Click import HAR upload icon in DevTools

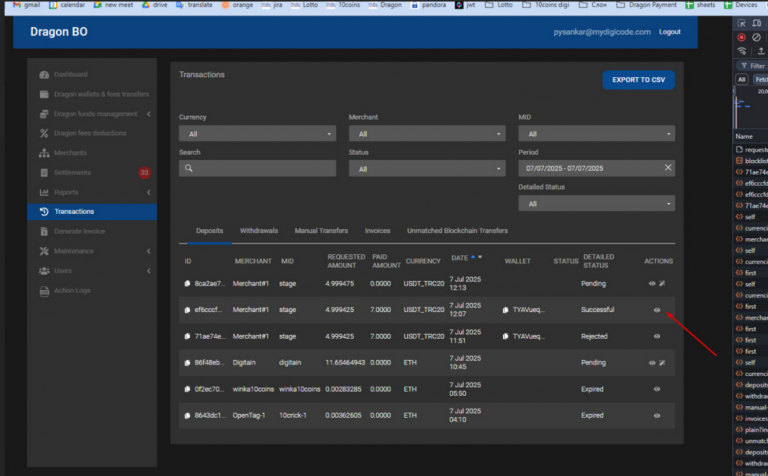tap(761, 51)
